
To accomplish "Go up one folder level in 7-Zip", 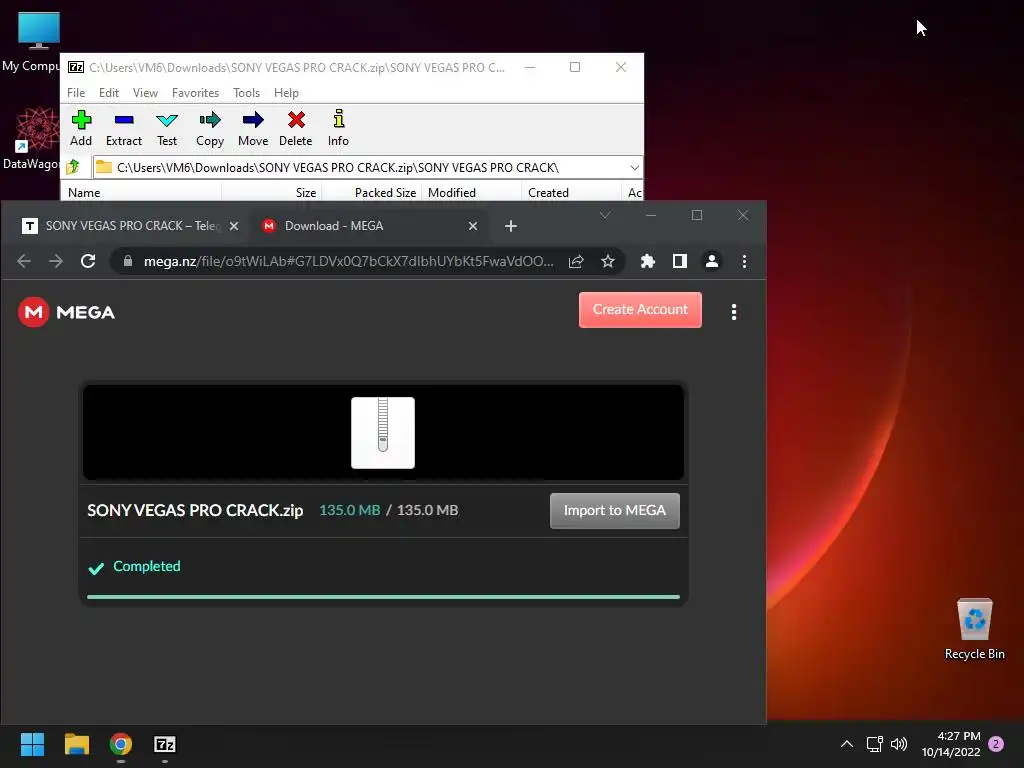I will (73, 167).
